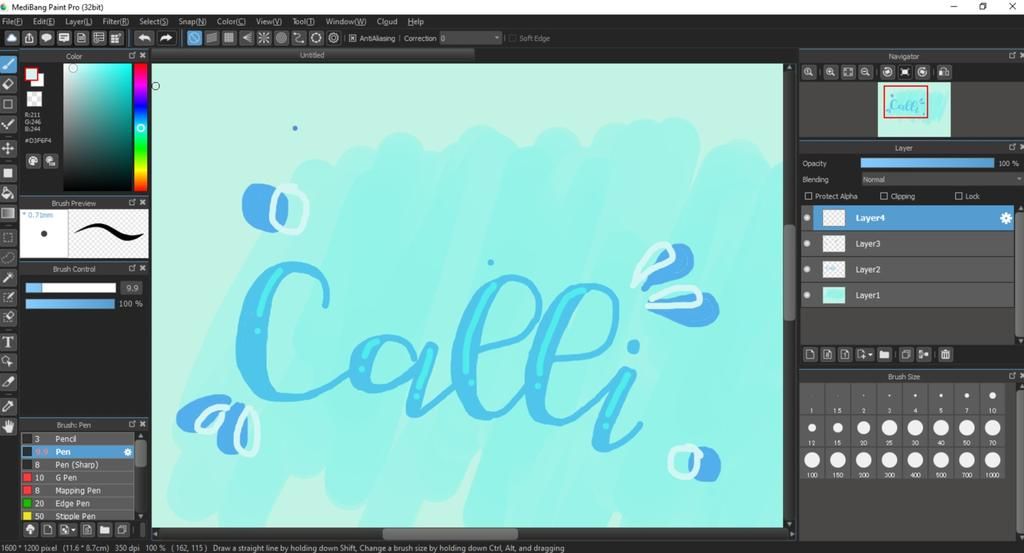The height and width of the screenshot is (553, 1024).
Task: Hide Layer1 visibility dot
Action: coord(807,295)
